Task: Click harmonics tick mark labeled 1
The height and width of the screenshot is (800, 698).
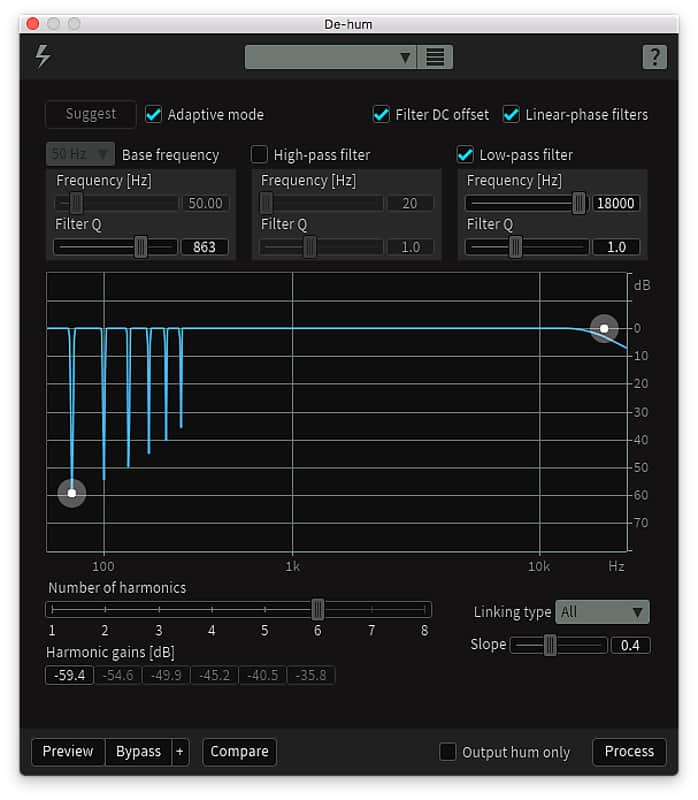Action: 52,609
